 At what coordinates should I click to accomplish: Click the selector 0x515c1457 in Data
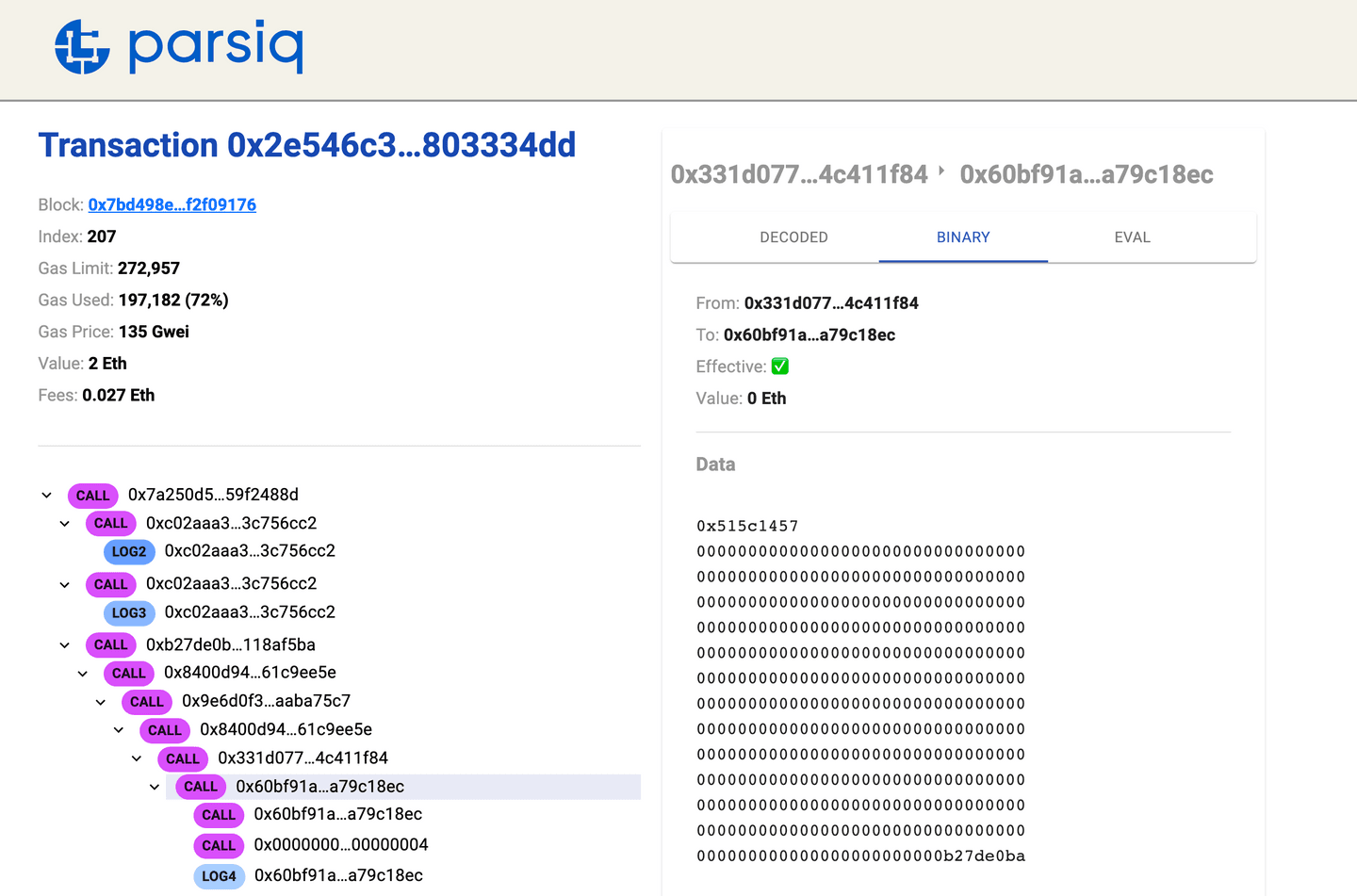click(747, 526)
